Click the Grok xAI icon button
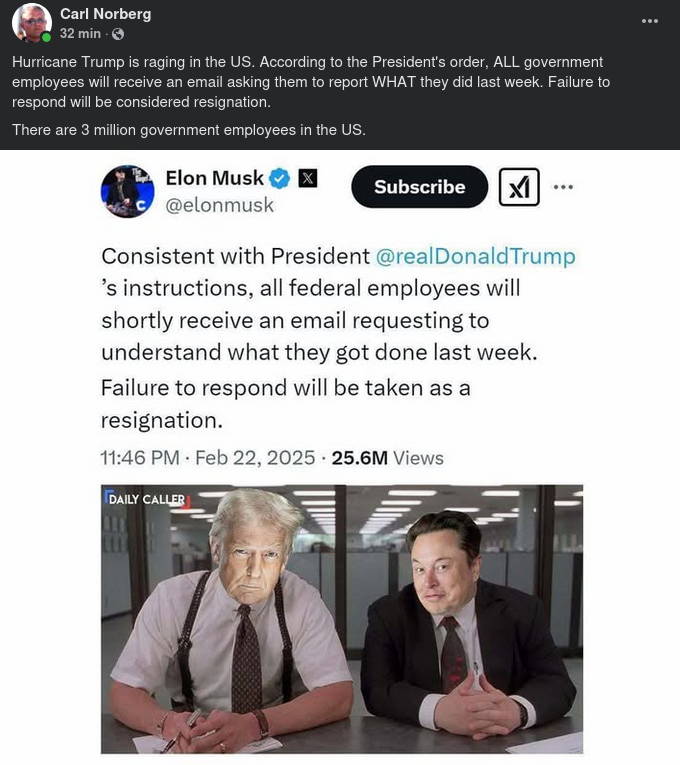This screenshot has width=680, height=765. point(519,187)
